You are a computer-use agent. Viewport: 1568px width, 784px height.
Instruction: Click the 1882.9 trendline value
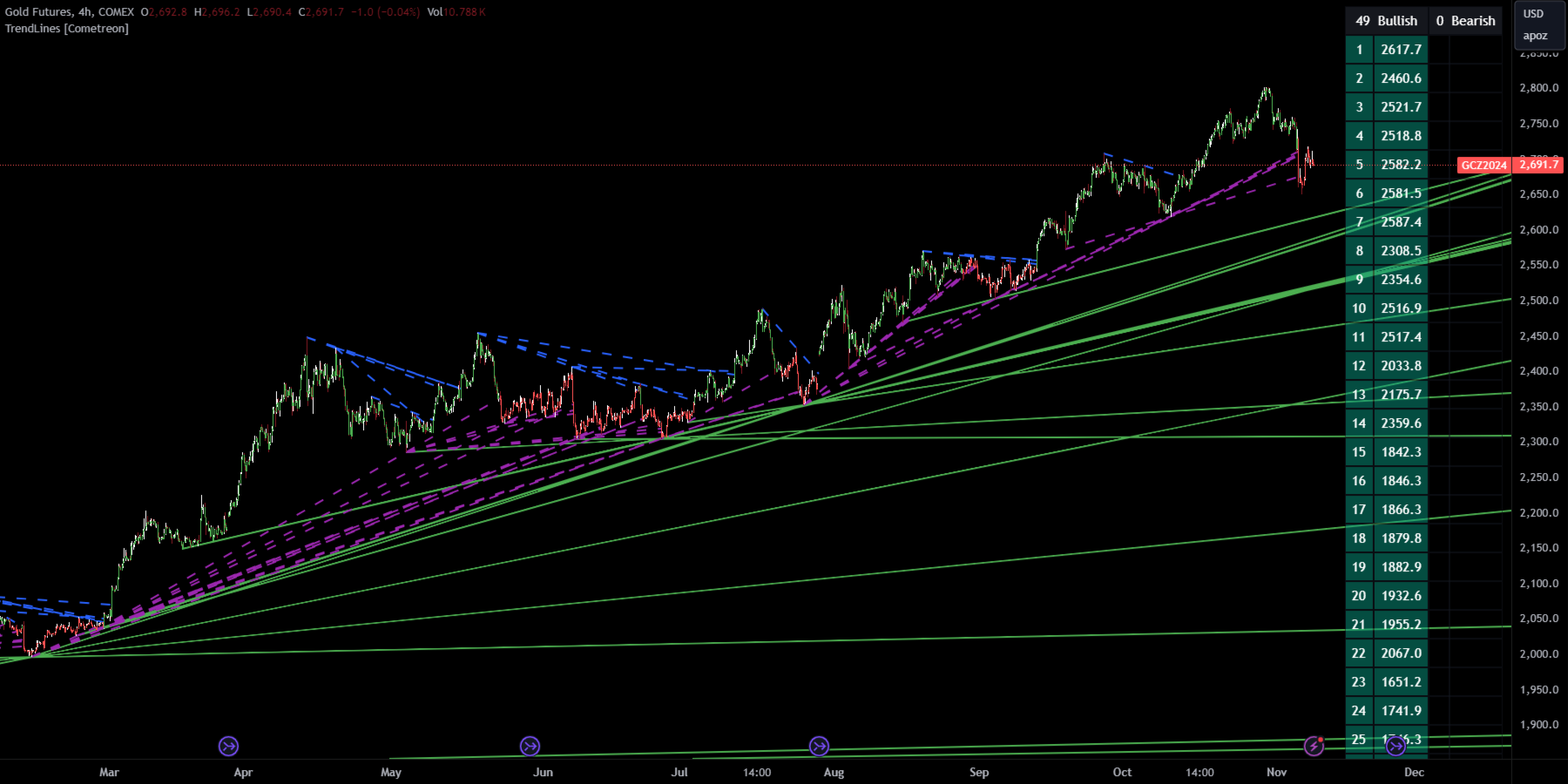tap(1401, 567)
